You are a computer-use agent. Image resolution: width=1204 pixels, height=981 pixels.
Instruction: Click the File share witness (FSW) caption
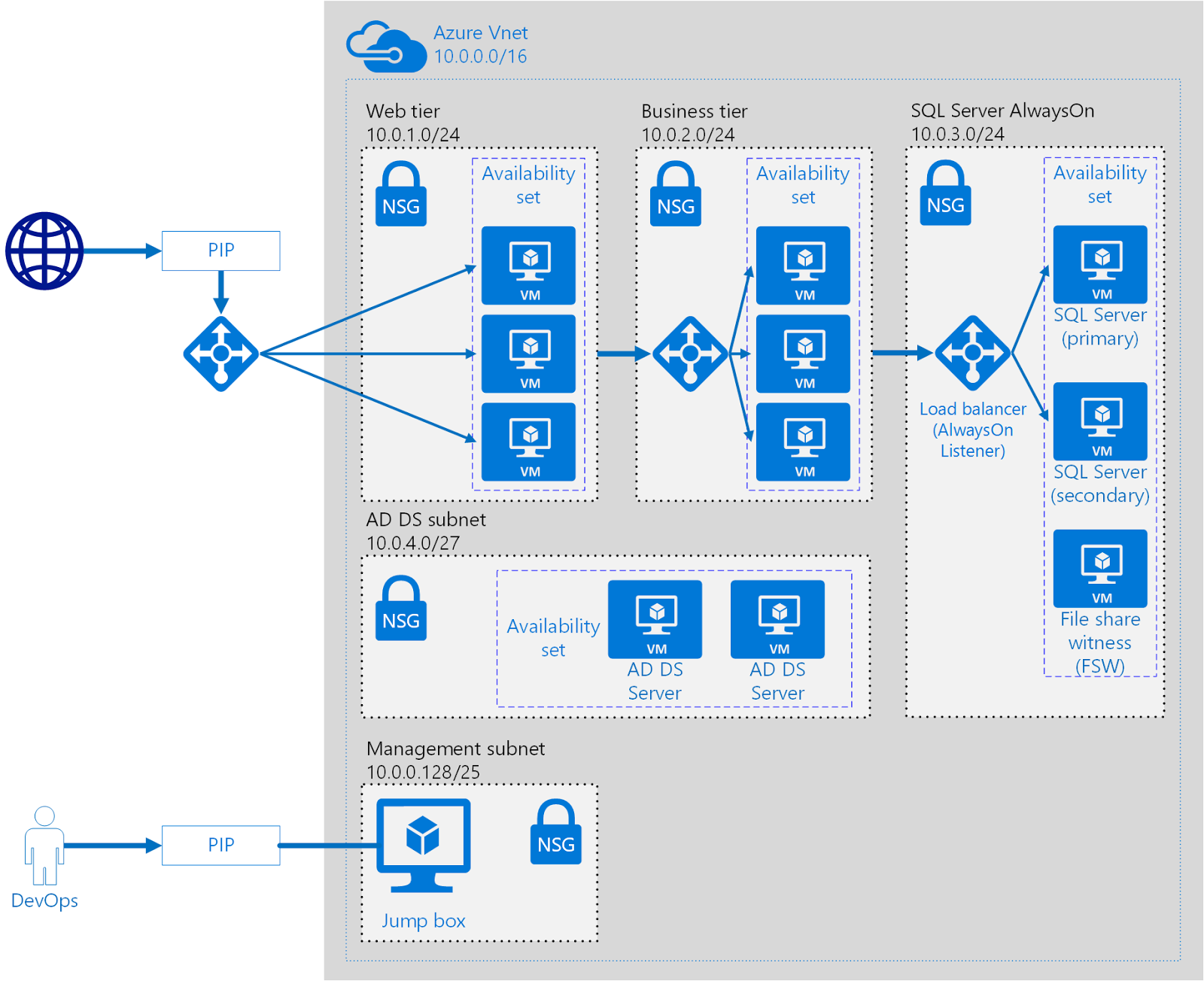click(x=1100, y=642)
